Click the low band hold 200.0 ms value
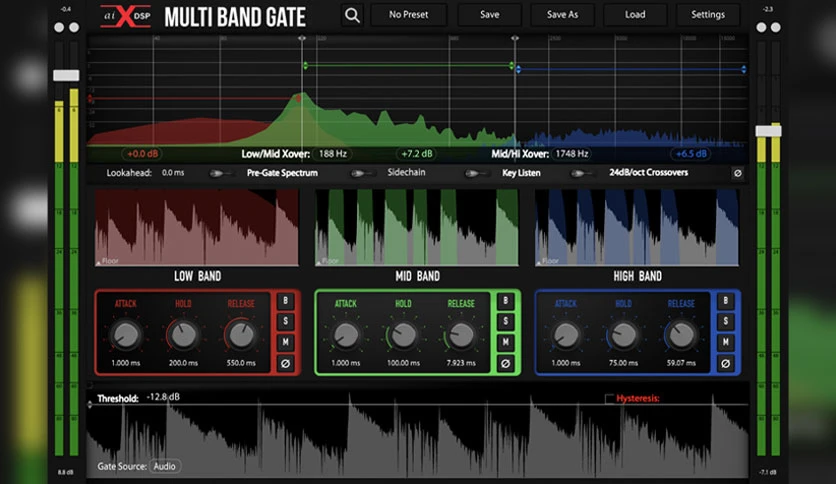Viewport: 836px width, 484px height. pyautogui.click(x=183, y=363)
